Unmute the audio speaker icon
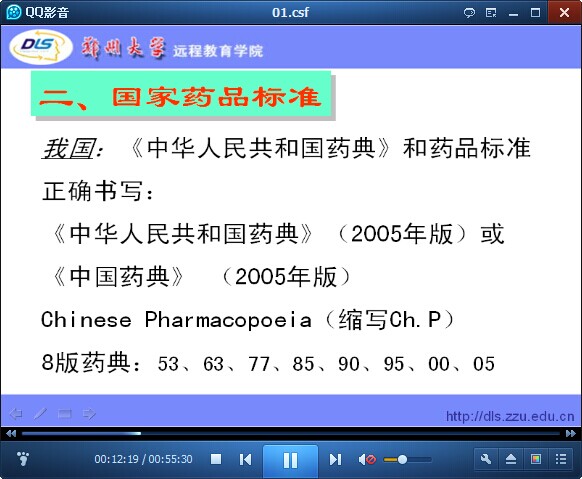 coord(367,460)
